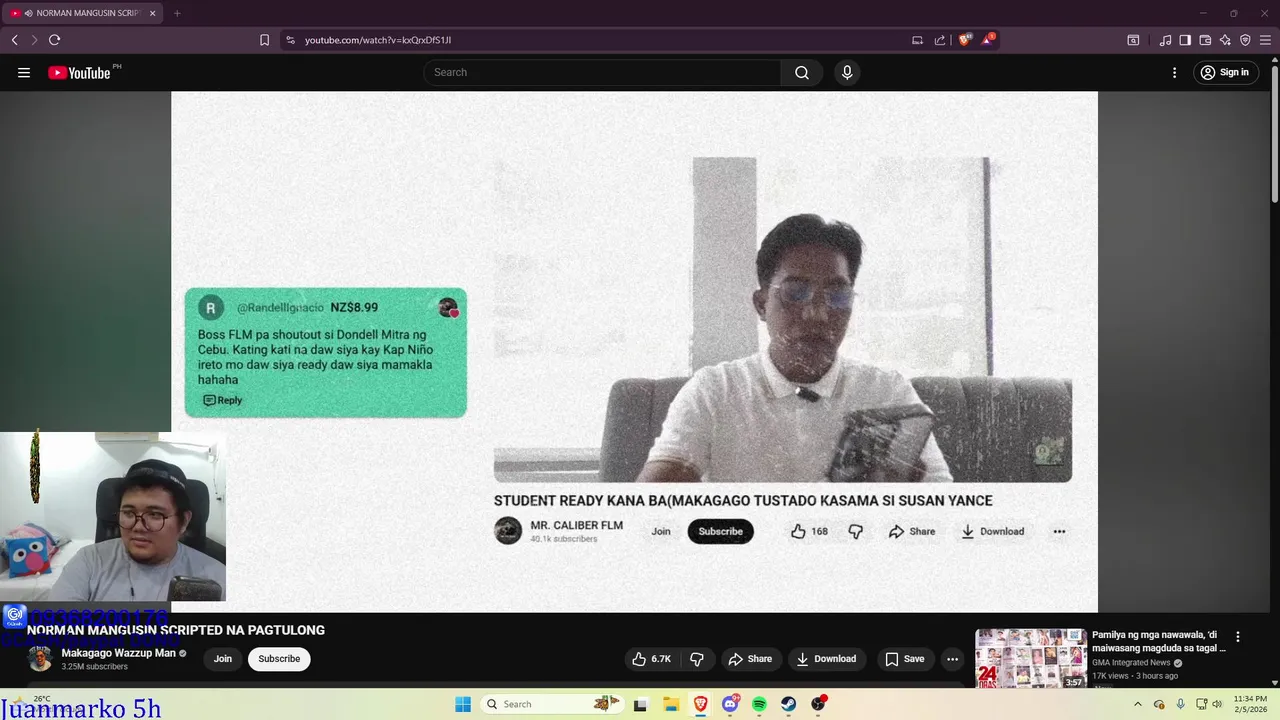Start voice search with microphone icon

847,72
